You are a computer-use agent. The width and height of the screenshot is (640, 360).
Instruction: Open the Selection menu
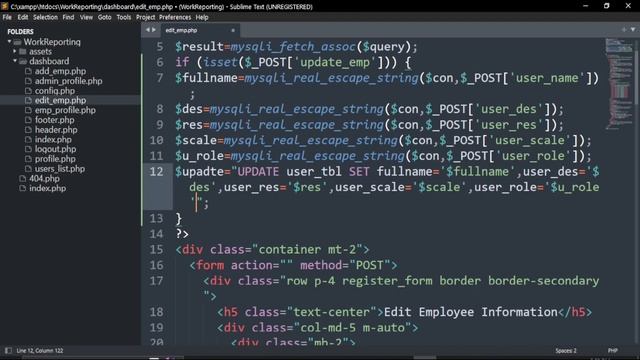coord(45,17)
